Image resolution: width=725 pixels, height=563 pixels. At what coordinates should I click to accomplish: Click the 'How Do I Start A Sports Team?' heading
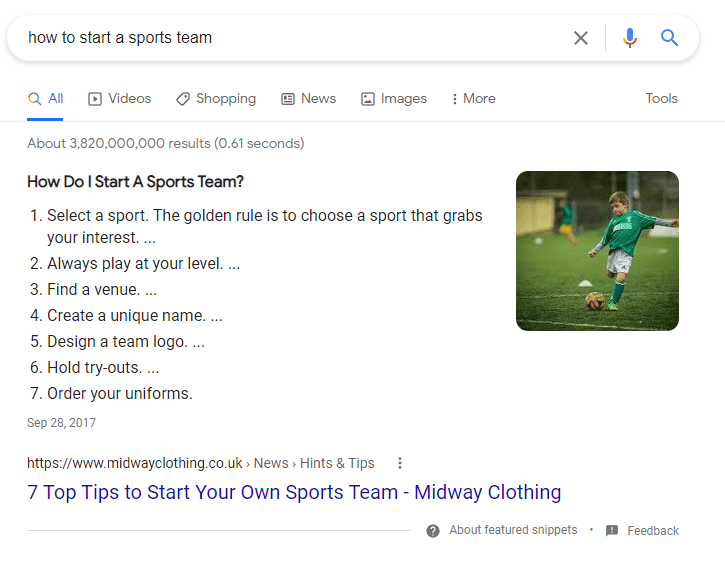click(135, 182)
